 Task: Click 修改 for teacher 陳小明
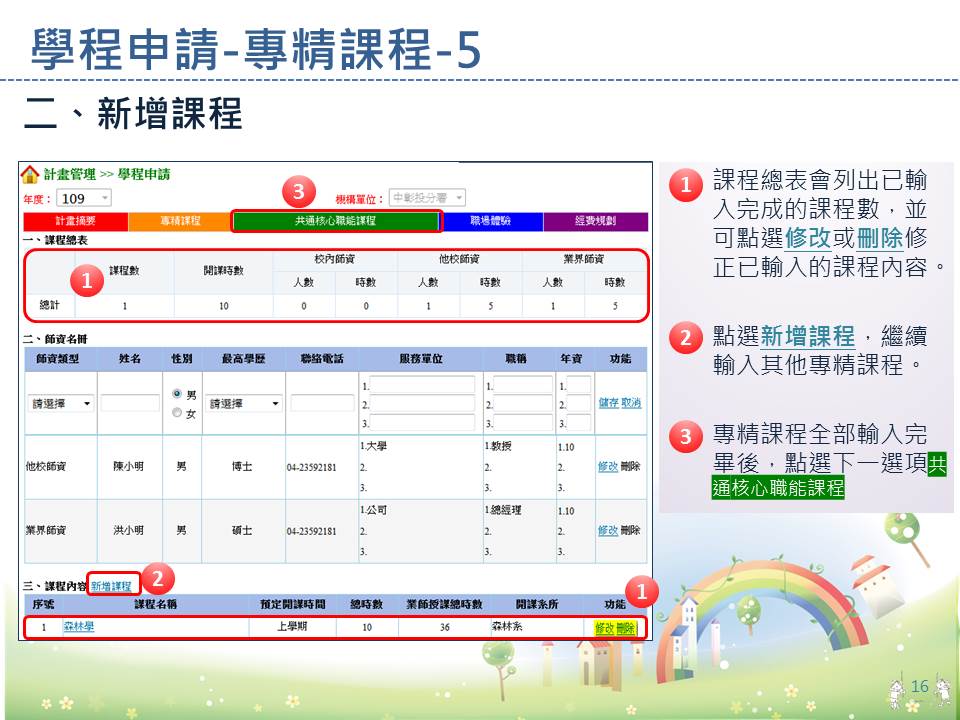coord(607,466)
